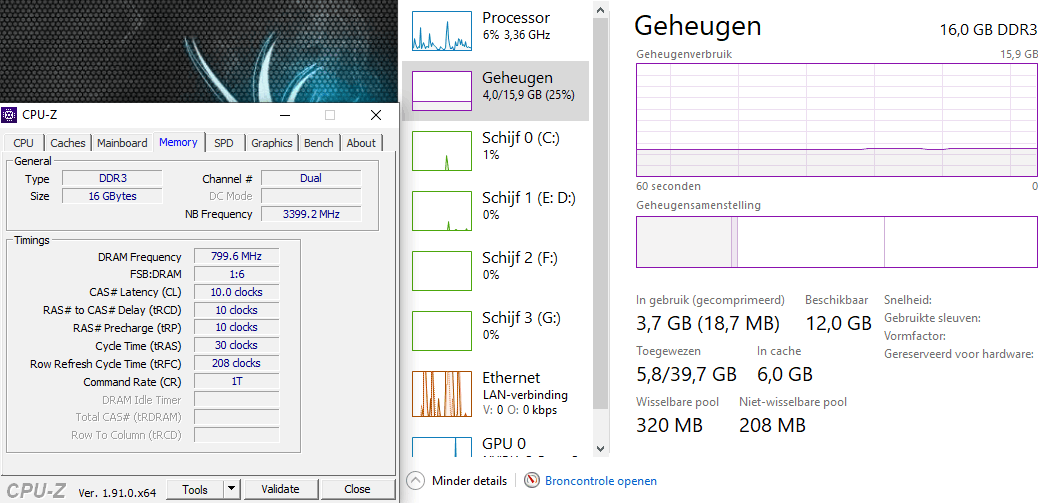Image resolution: width=1051 pixels, height=503 pixels.
Task: Click the Close button in CPU-Z
Action: 357,489
